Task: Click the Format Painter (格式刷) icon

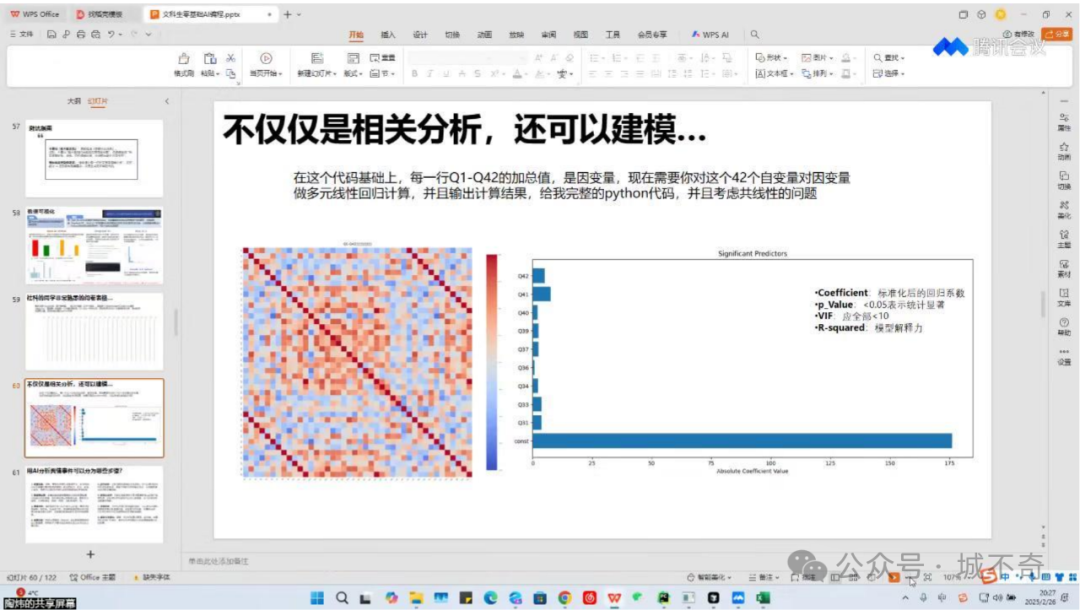Action: pyautogui.click(x=183, y=59)
